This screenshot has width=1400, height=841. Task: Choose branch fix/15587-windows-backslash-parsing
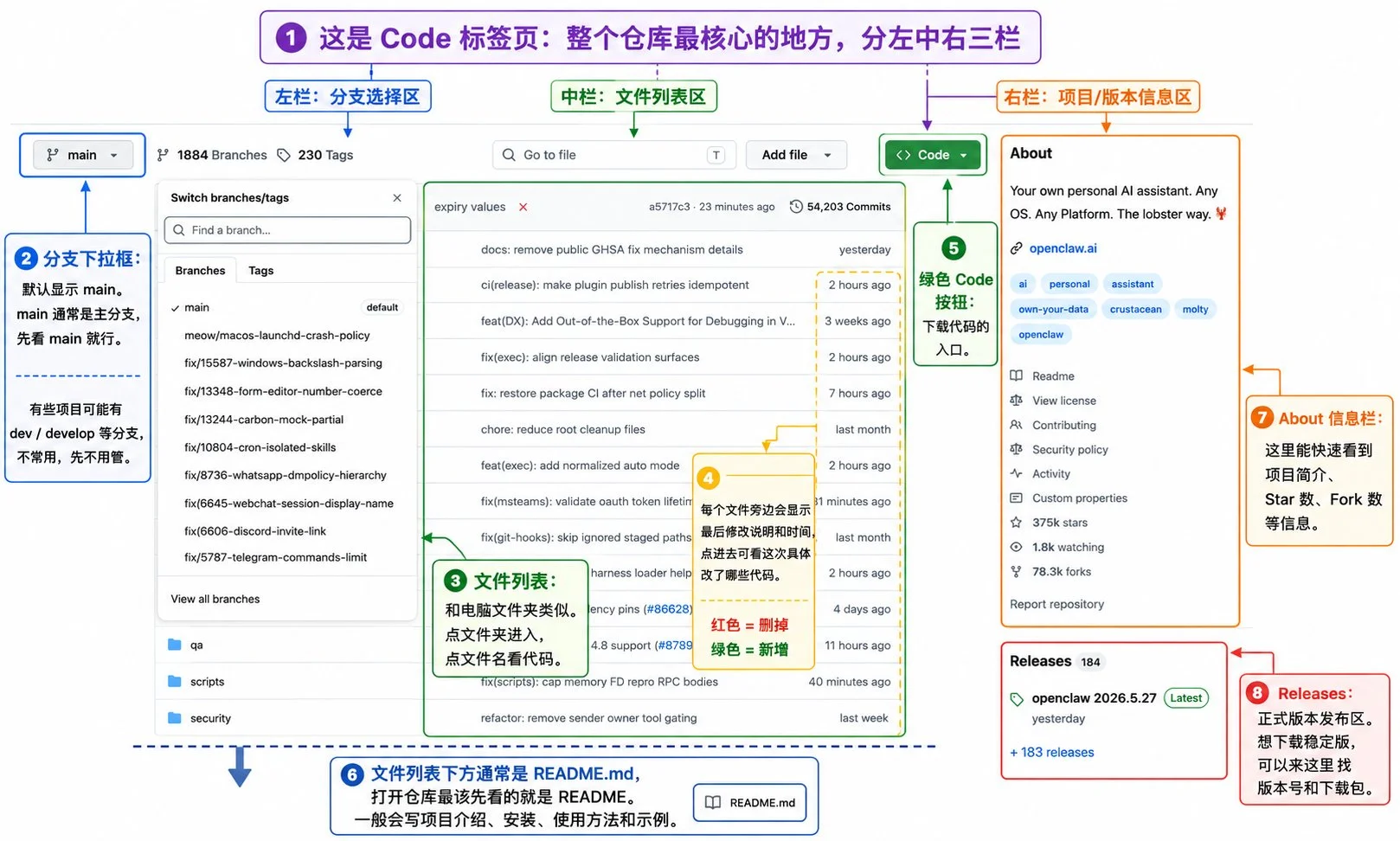(x=283, y=363)
